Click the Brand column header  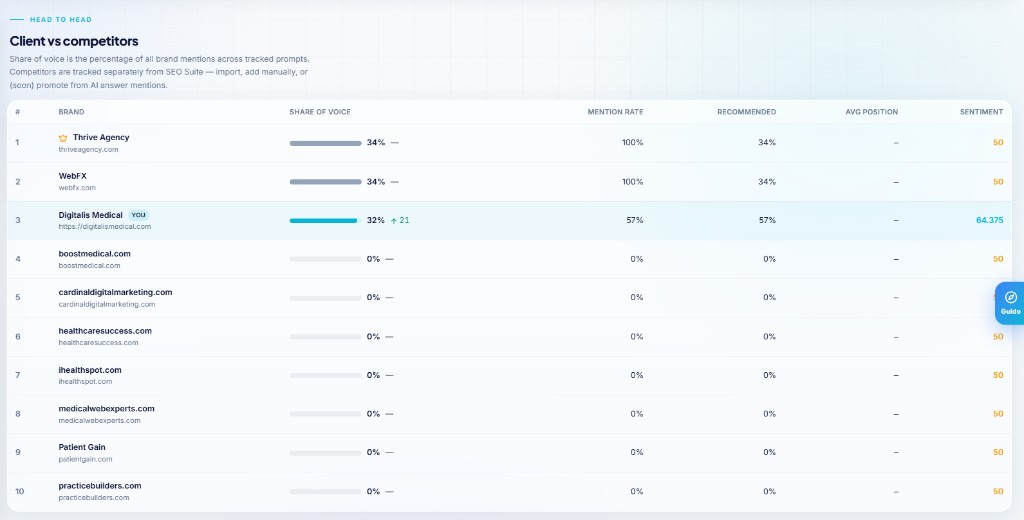(x=71, y=112)
